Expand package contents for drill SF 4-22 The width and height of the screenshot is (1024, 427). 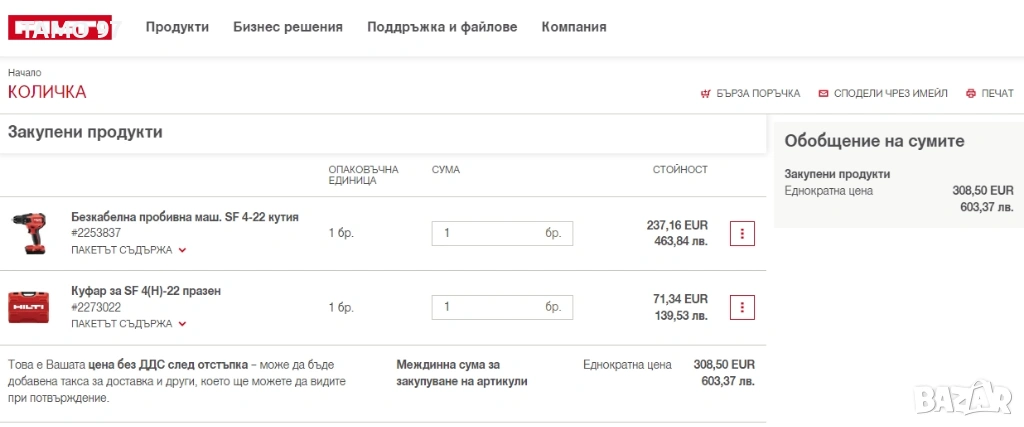pos(128,250)
